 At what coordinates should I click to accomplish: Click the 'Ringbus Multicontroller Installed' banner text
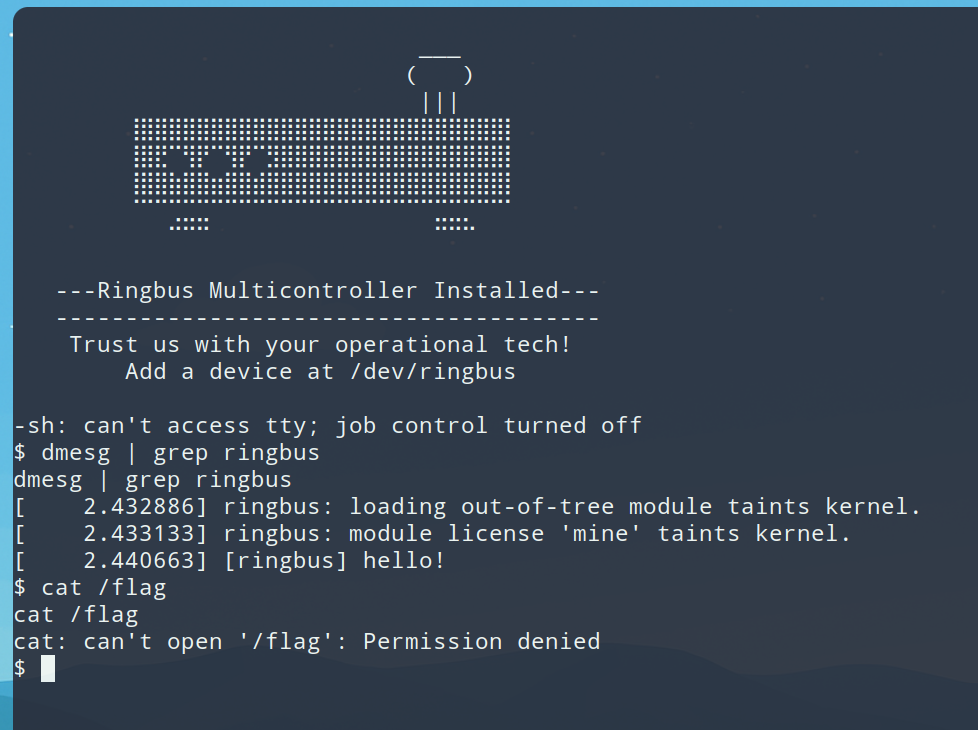328,291
